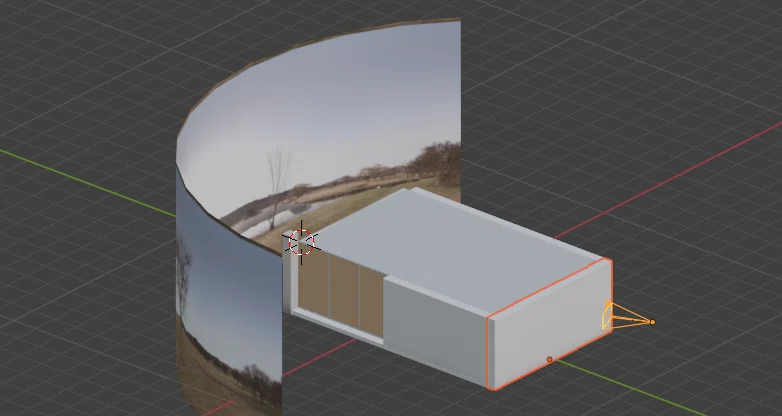This screenshot has width=782, height=416.
Task: Click the brown door panels on building
Action: coord(340,292)
